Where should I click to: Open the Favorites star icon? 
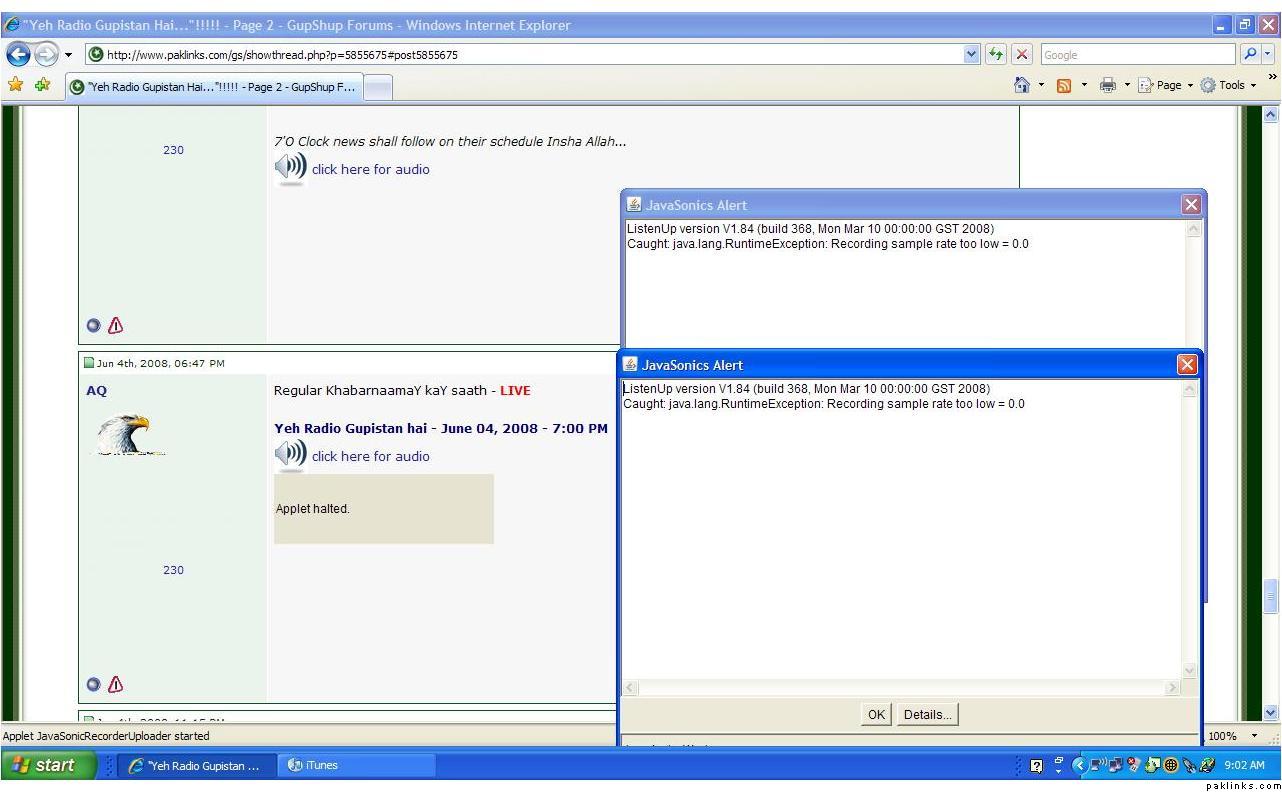16,86
